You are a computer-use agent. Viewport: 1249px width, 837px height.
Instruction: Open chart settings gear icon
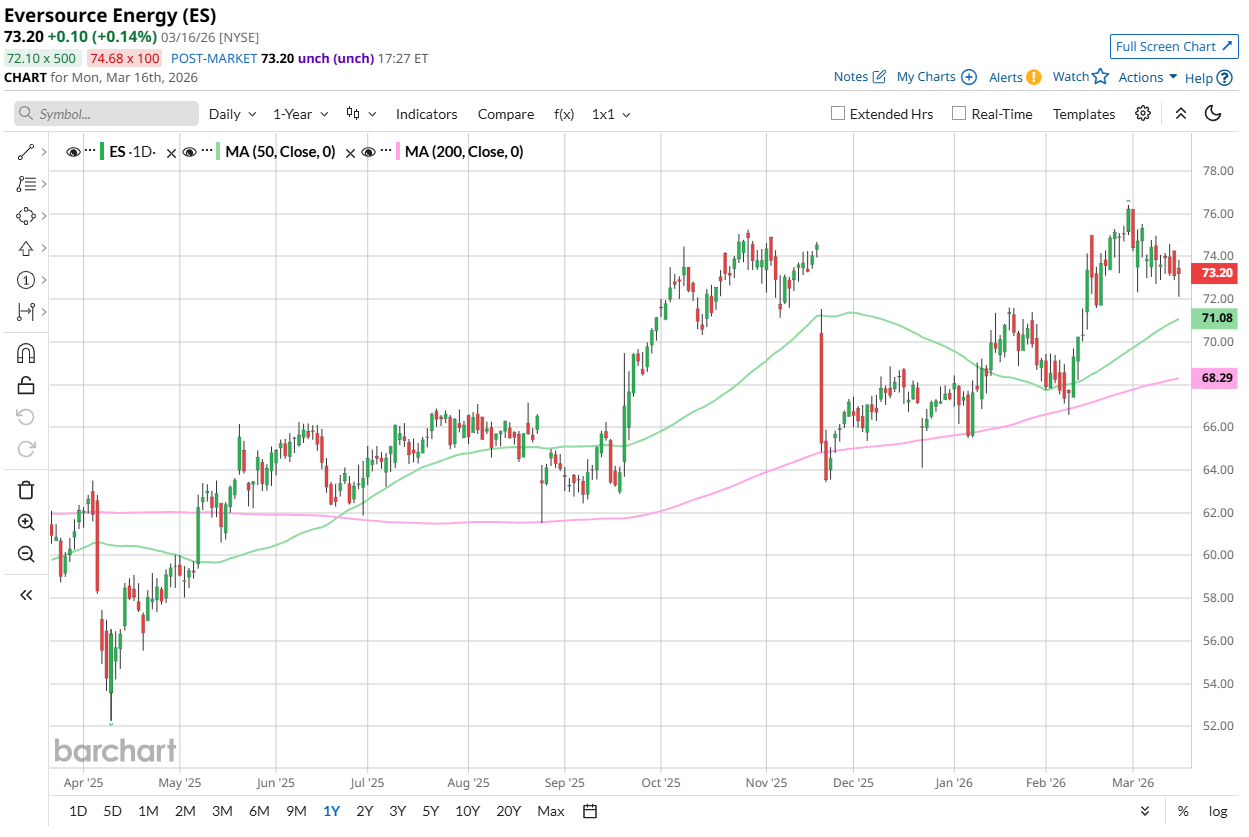click(1143, 114)
